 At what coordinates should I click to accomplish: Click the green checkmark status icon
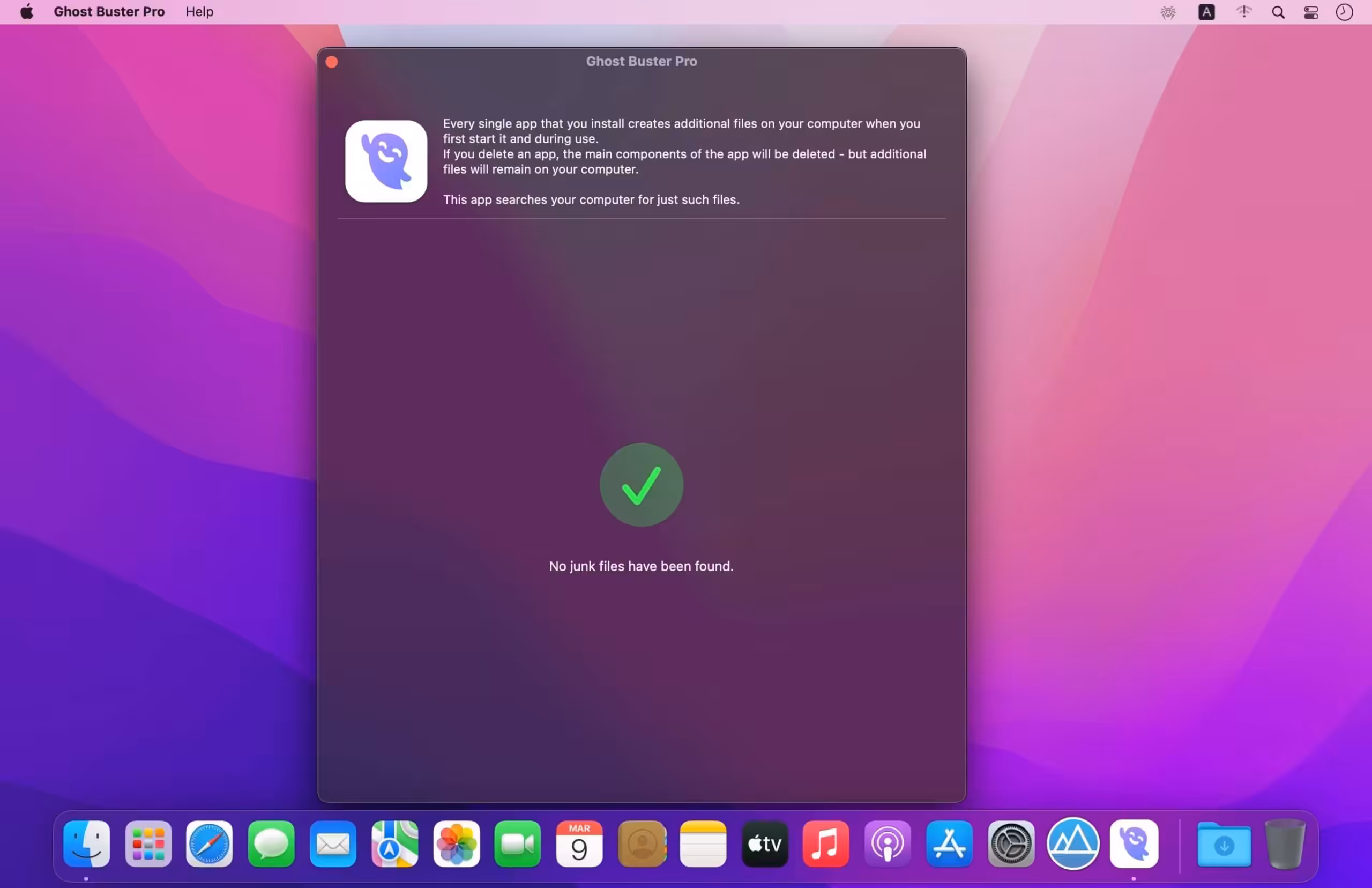coord(642,484)
